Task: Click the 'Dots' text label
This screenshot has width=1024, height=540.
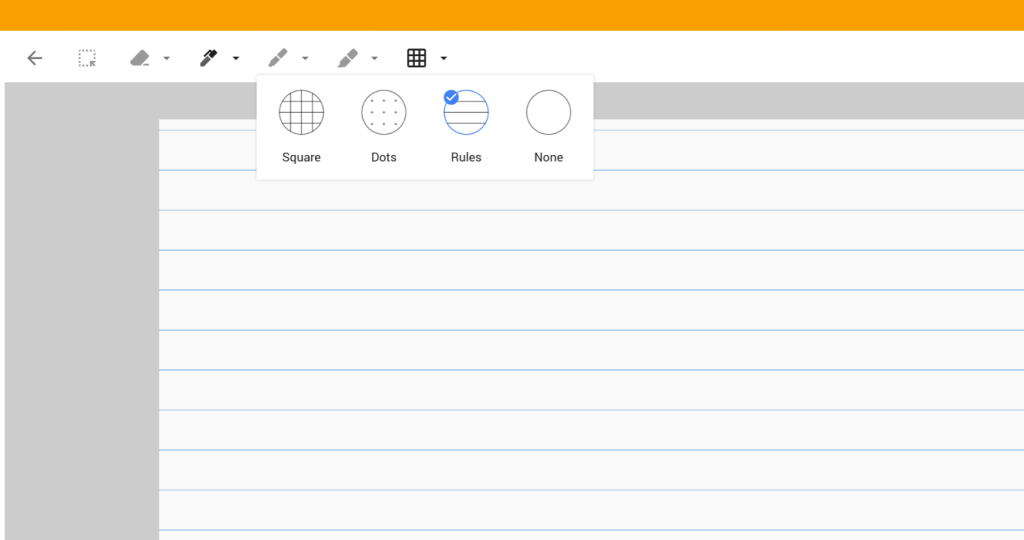Action: [384, 157]
